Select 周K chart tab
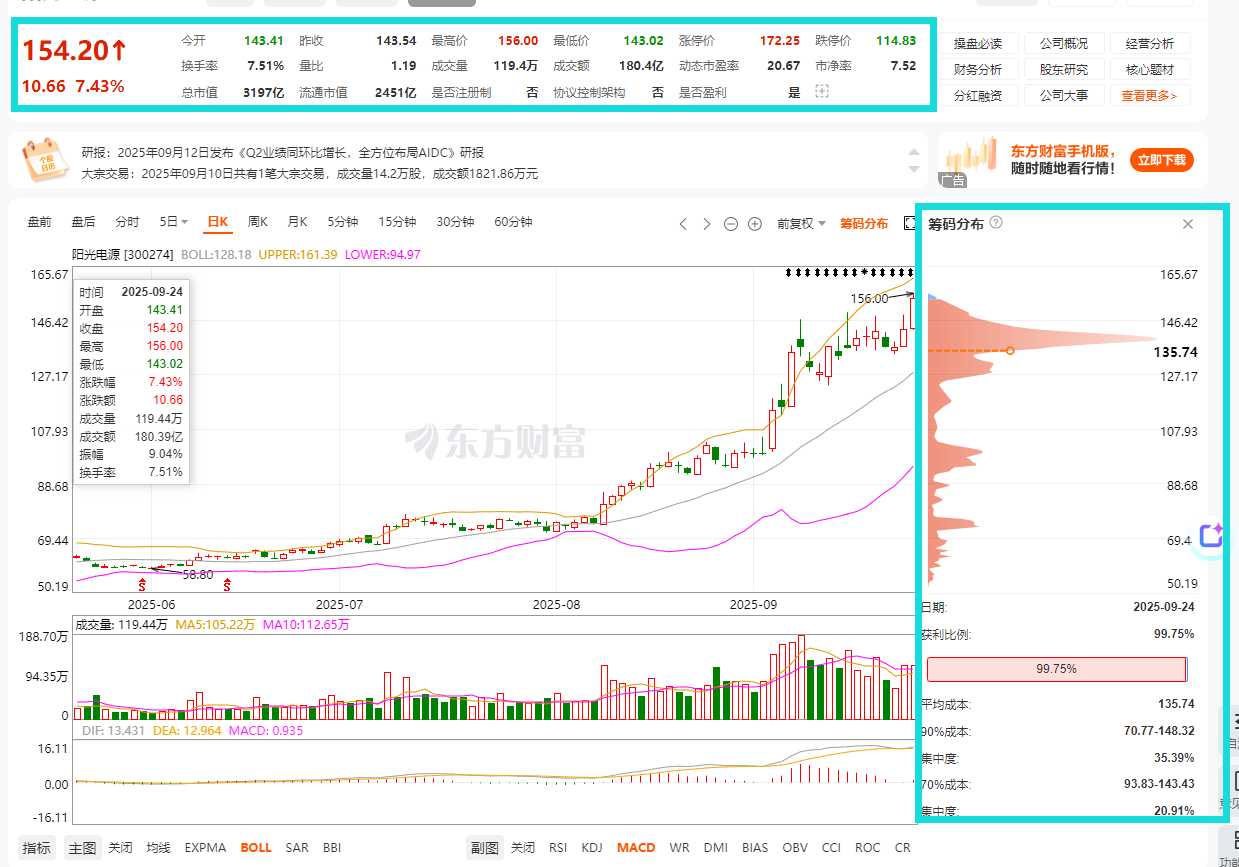Screen dimensions: 1239x867 click(x=257, y=222)
